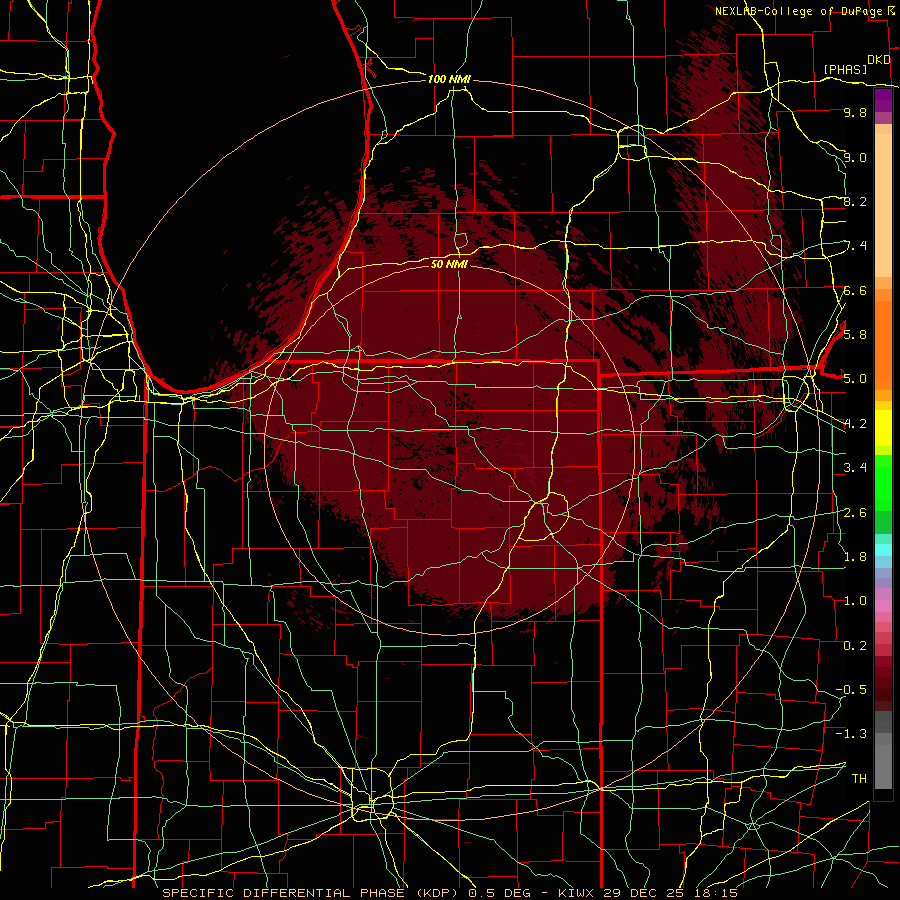Click the TH label at the scale bottom

(x=859, y=779)
